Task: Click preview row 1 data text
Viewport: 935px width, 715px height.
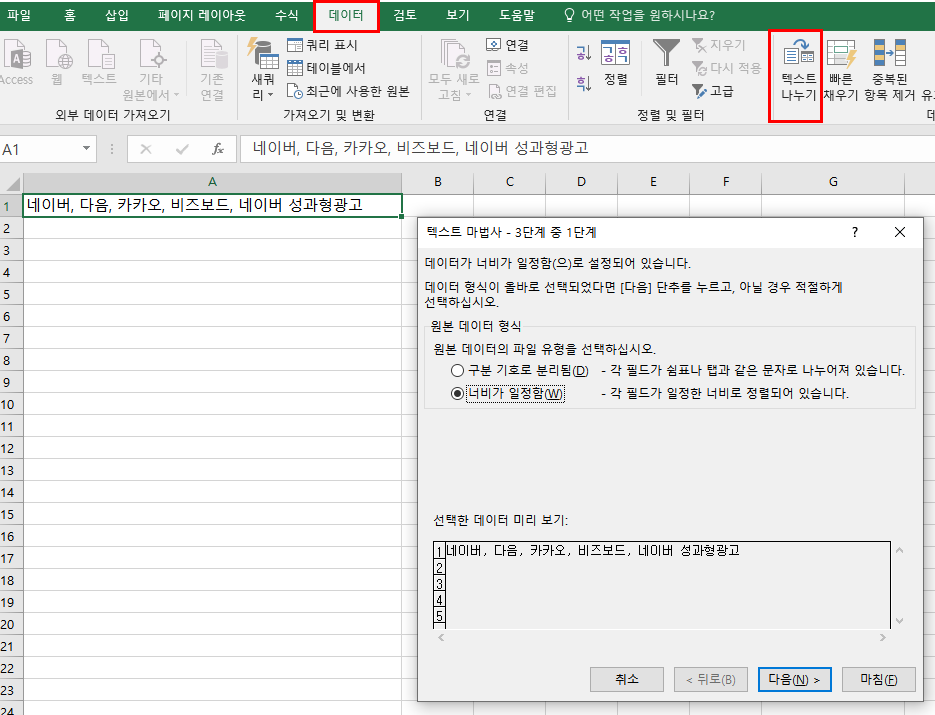Action: click(593, 550)
